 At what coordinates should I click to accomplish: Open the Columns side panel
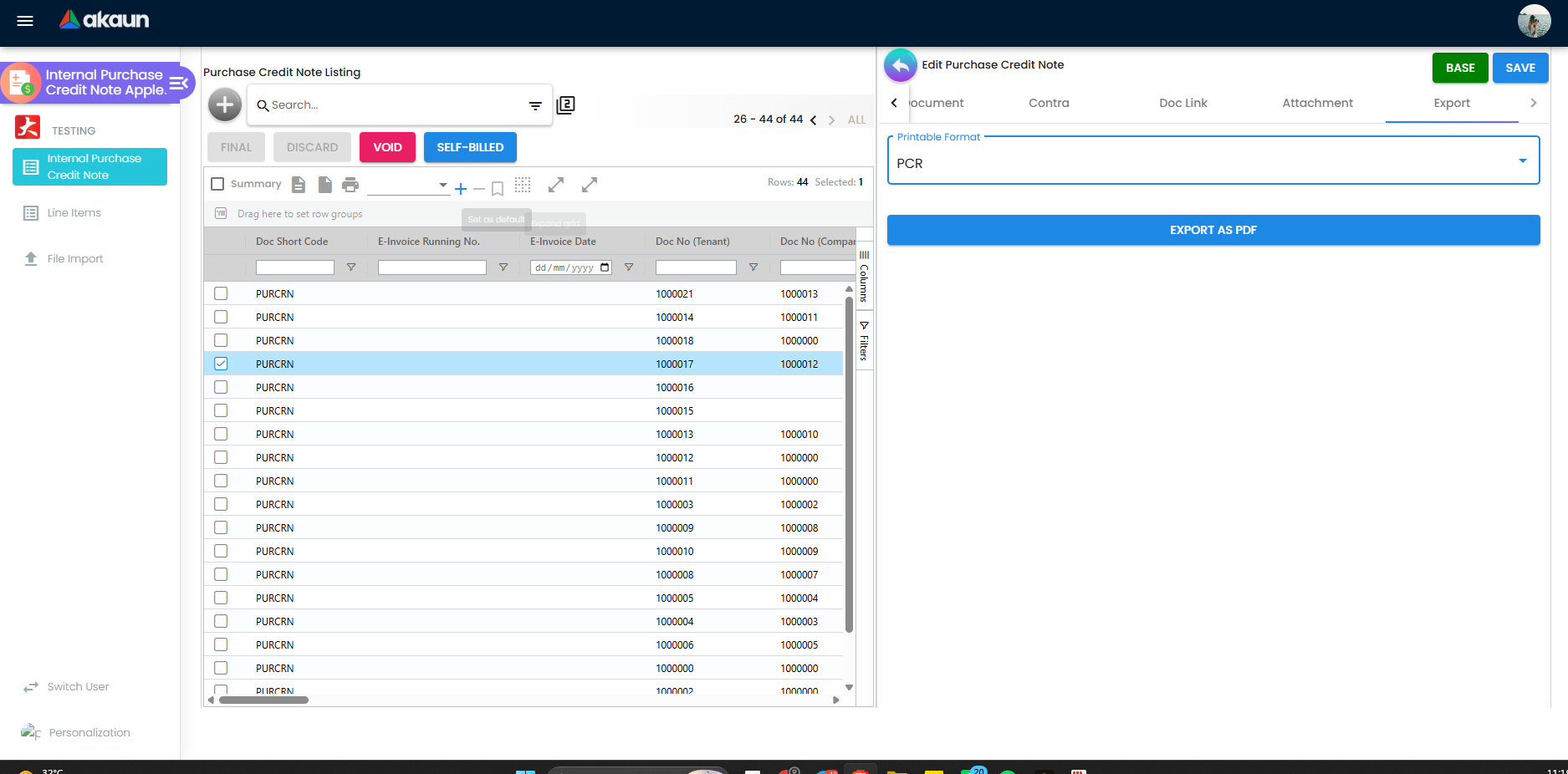tap(864, 277)
